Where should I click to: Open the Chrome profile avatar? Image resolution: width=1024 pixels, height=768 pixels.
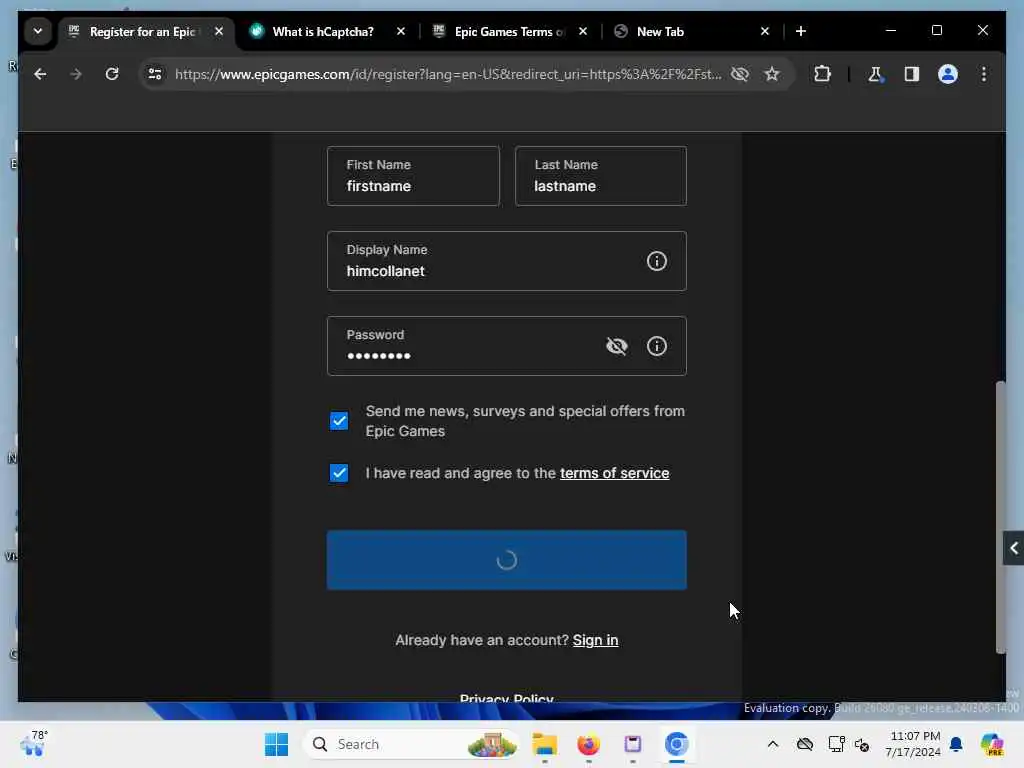coord(948,74)
